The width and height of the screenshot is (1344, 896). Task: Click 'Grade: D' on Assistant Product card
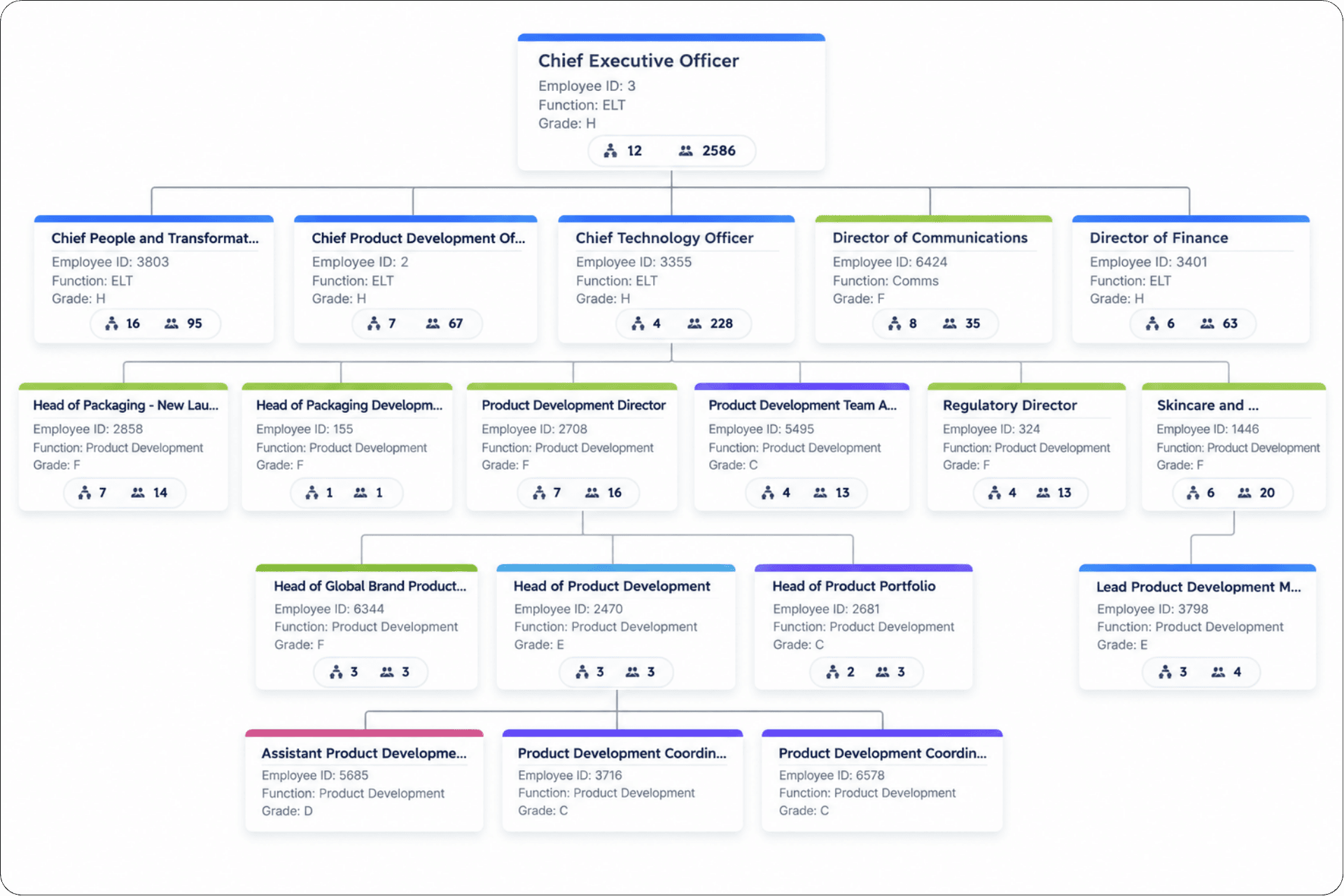(x=287, y=811)
